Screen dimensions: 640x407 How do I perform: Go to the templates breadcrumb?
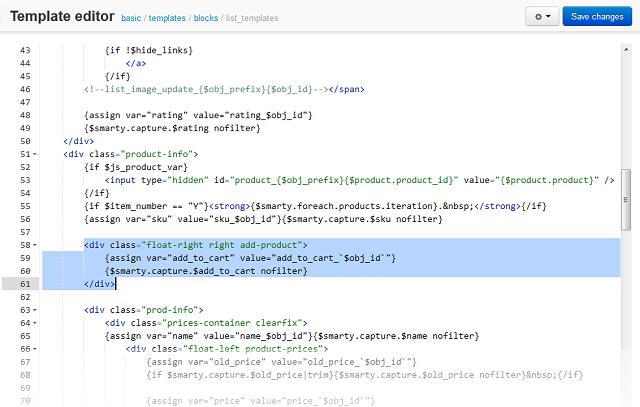click(x=167, y=18)
